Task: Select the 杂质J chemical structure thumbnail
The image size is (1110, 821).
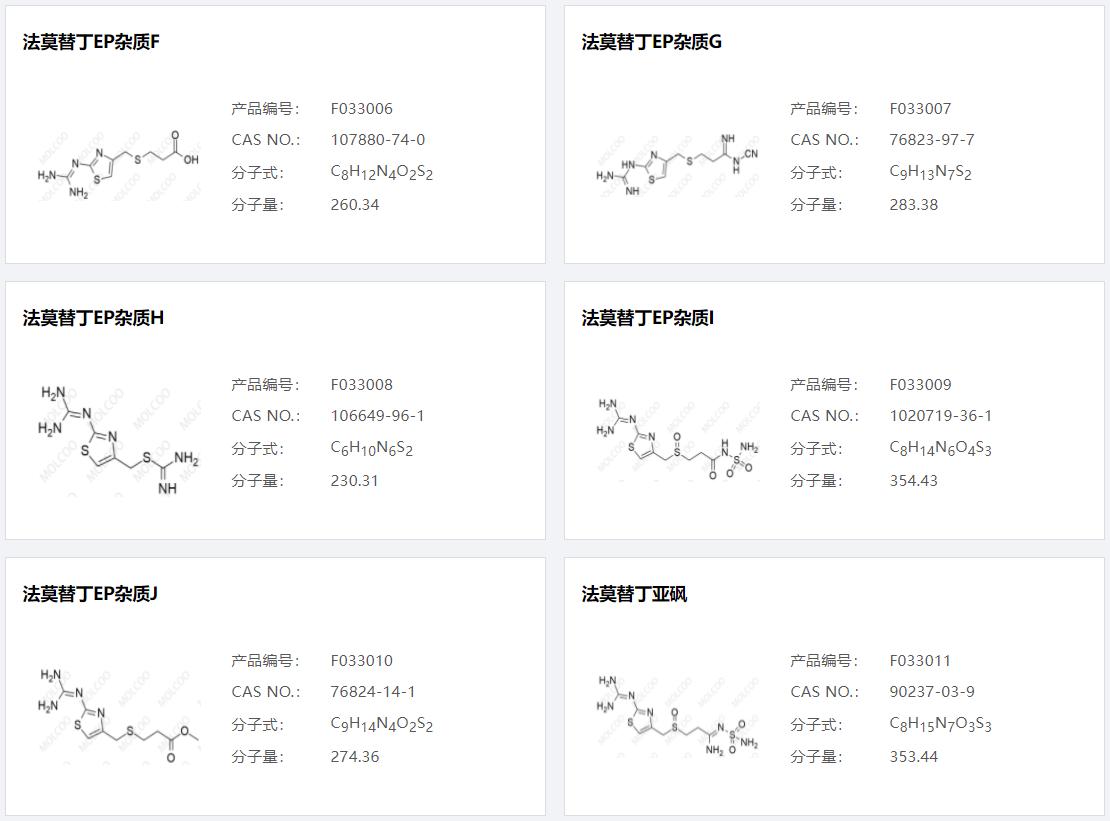Action: [118, 716]
